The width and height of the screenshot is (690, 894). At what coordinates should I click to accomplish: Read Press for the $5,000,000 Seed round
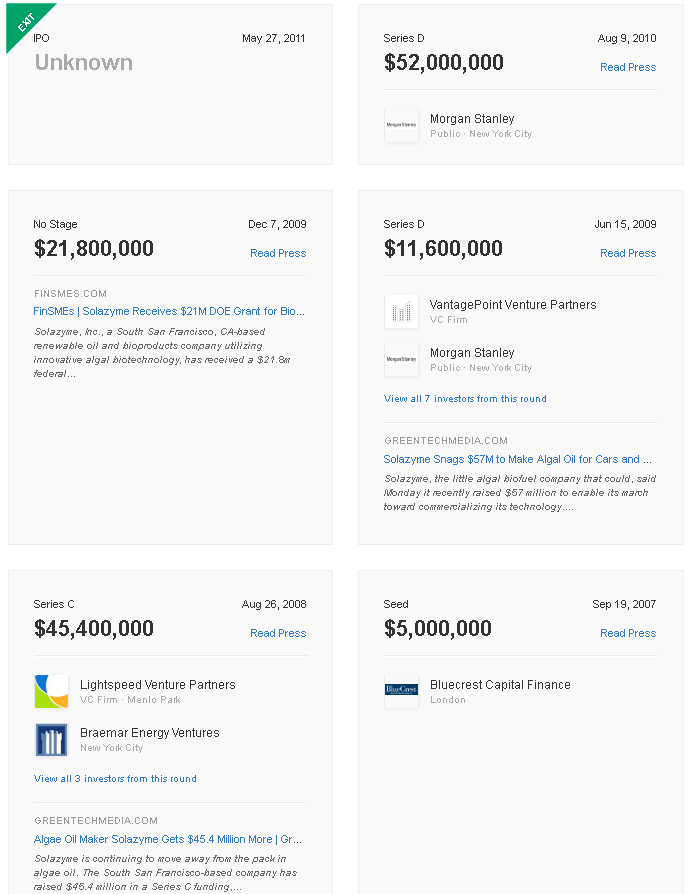click(628, 633)
